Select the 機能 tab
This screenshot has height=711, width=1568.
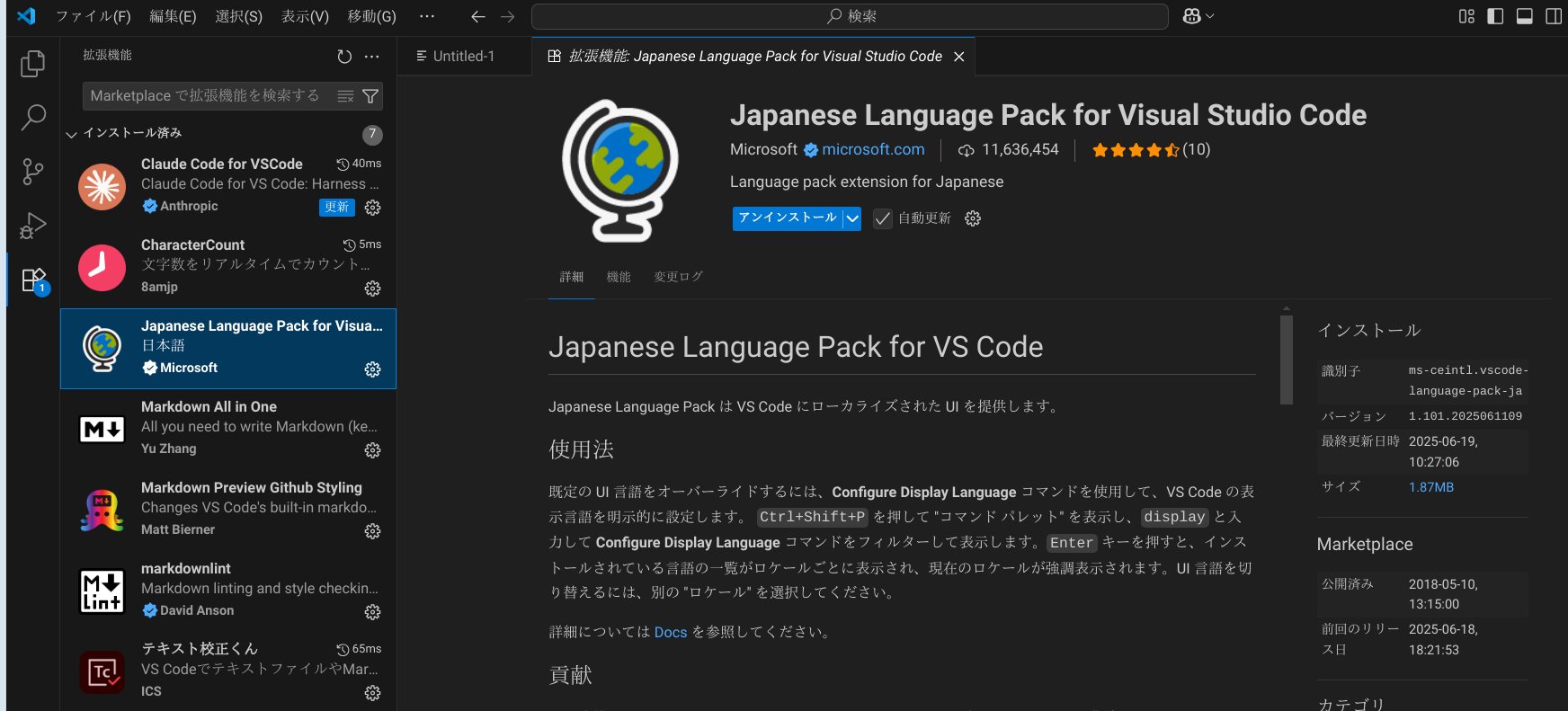tap(619, 277)
